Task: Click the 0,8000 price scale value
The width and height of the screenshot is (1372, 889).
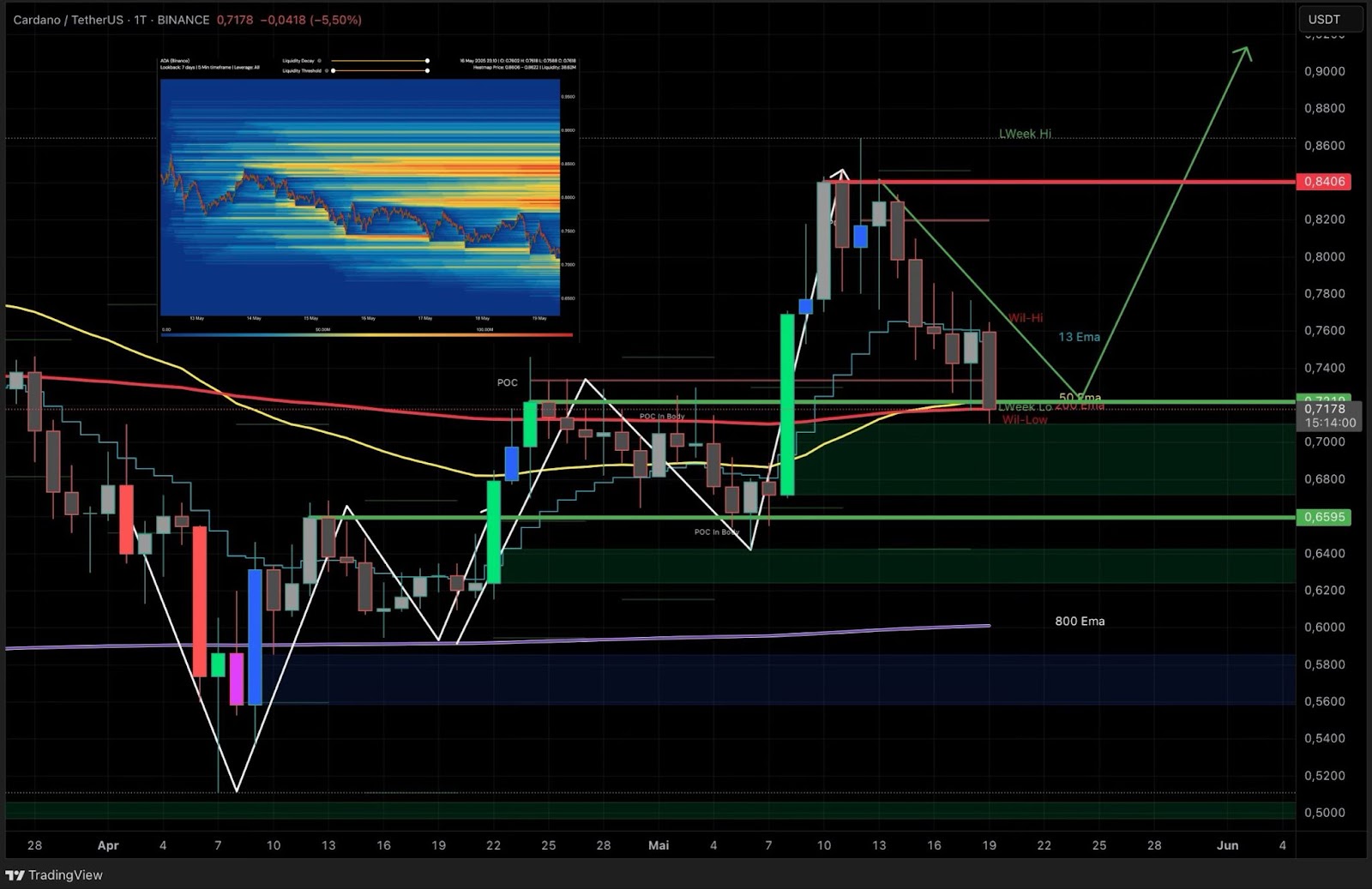Action: (1325, 256)
